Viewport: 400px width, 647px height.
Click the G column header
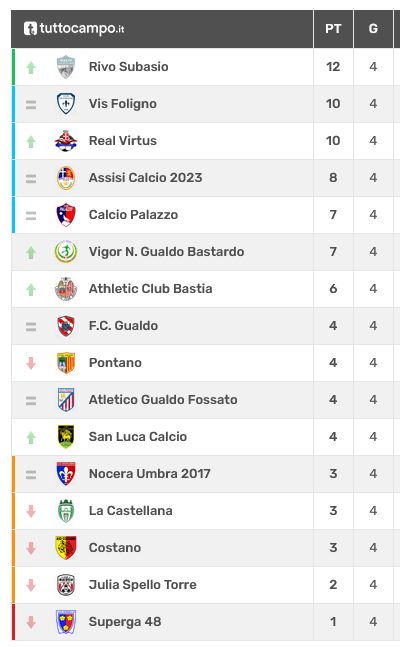click(373, 29)
